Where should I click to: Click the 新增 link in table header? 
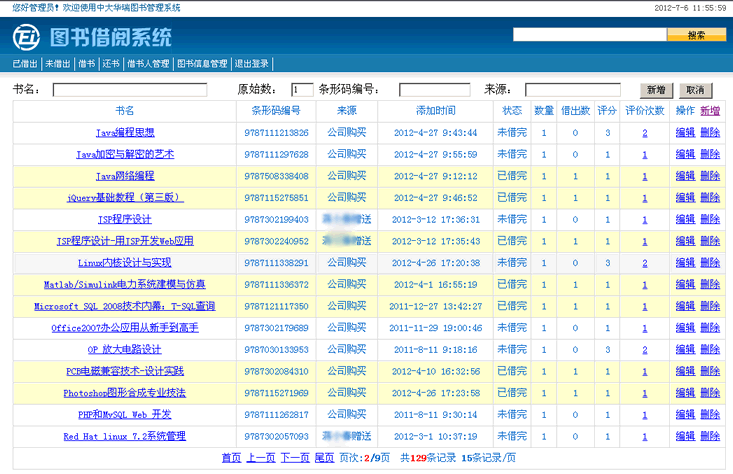[x=710, y=111]
